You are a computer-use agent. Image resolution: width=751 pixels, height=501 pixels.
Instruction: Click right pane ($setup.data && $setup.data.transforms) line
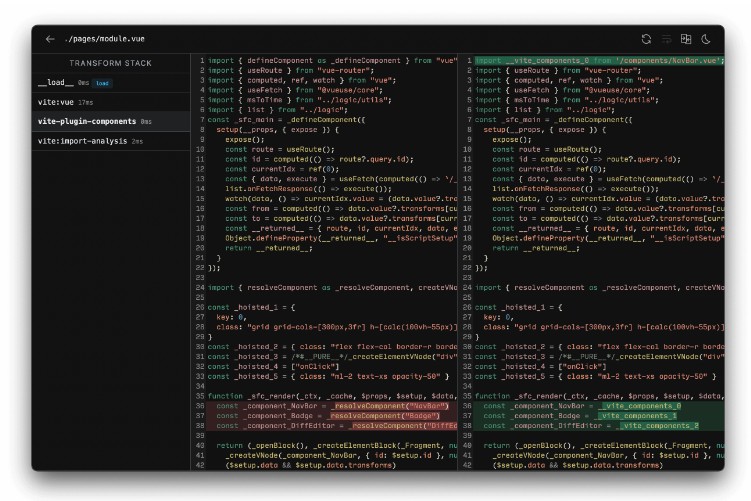[x=578, y=465]
